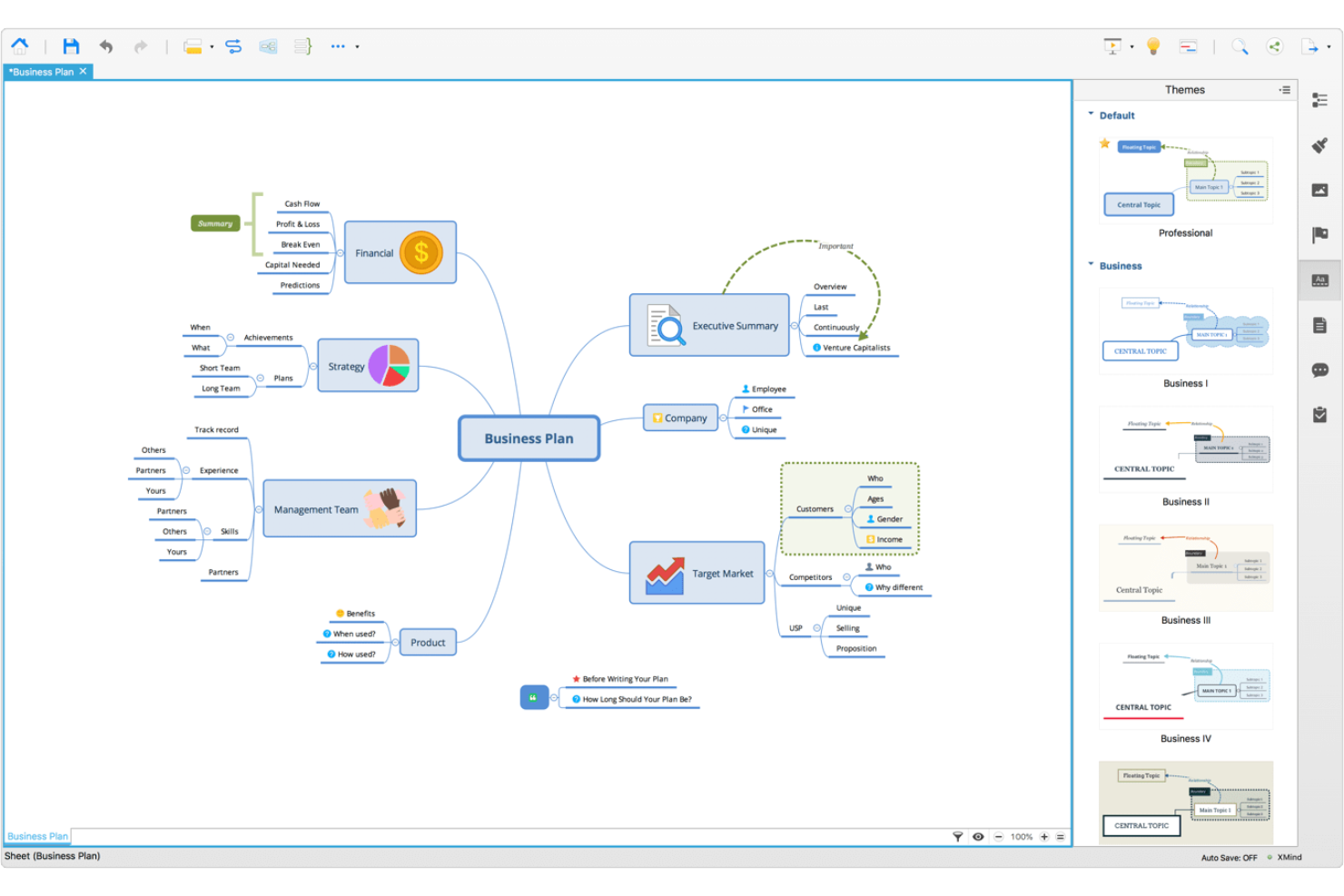Open the filter funnel in status bar
Viewport: 1344px width, 896px height.
pyautogui.click(x=957, y=837)
